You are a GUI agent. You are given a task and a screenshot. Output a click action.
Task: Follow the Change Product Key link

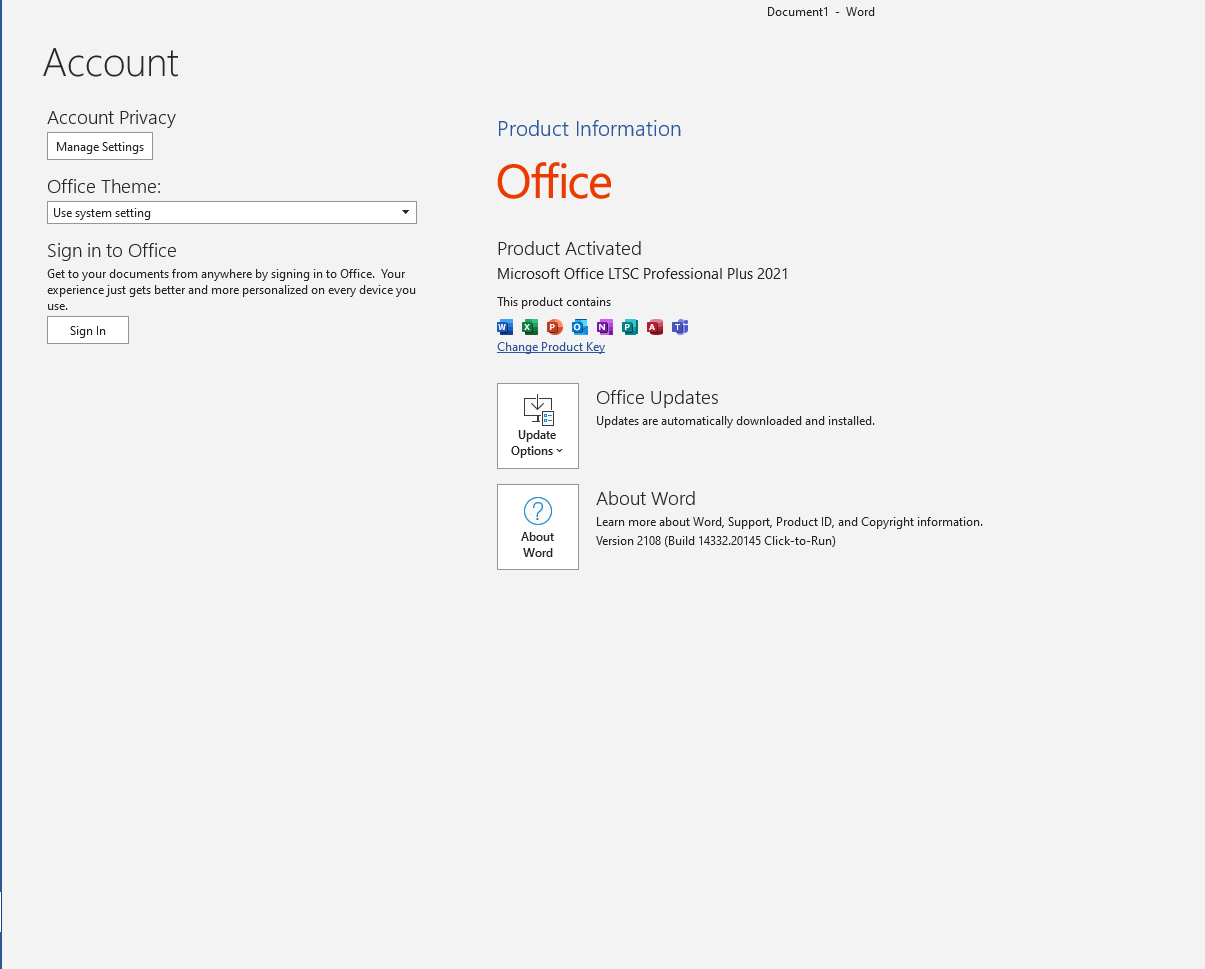click(551, 347)
